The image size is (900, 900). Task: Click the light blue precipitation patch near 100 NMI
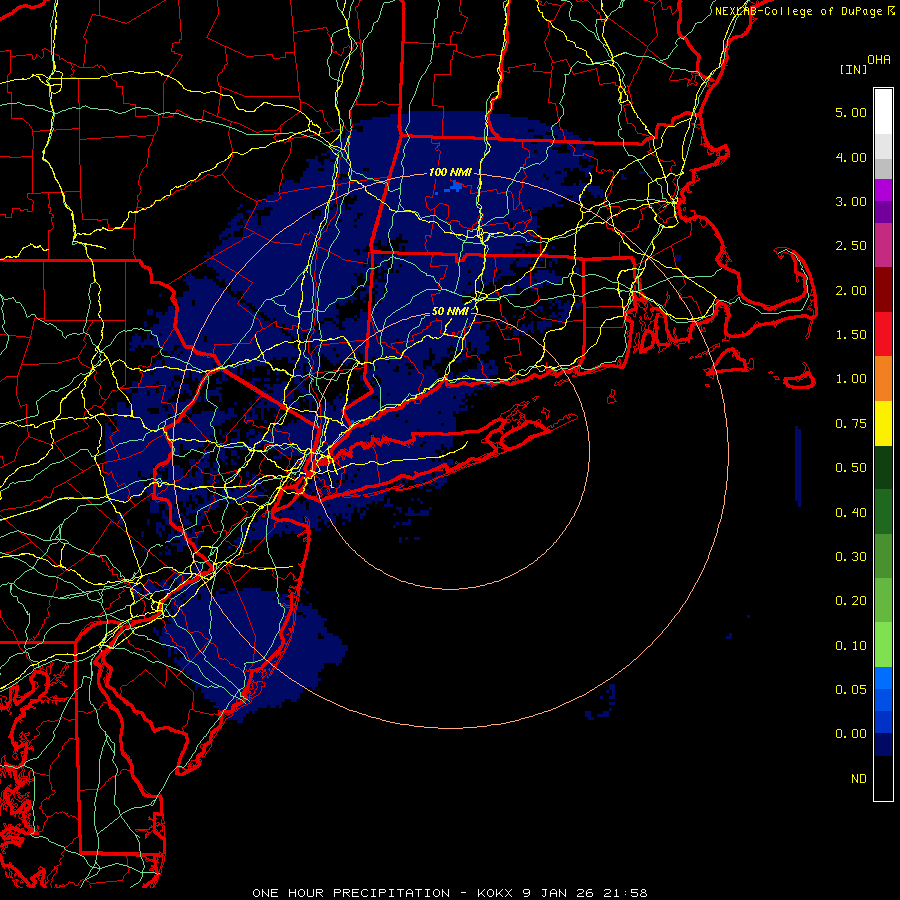(455, 187)
